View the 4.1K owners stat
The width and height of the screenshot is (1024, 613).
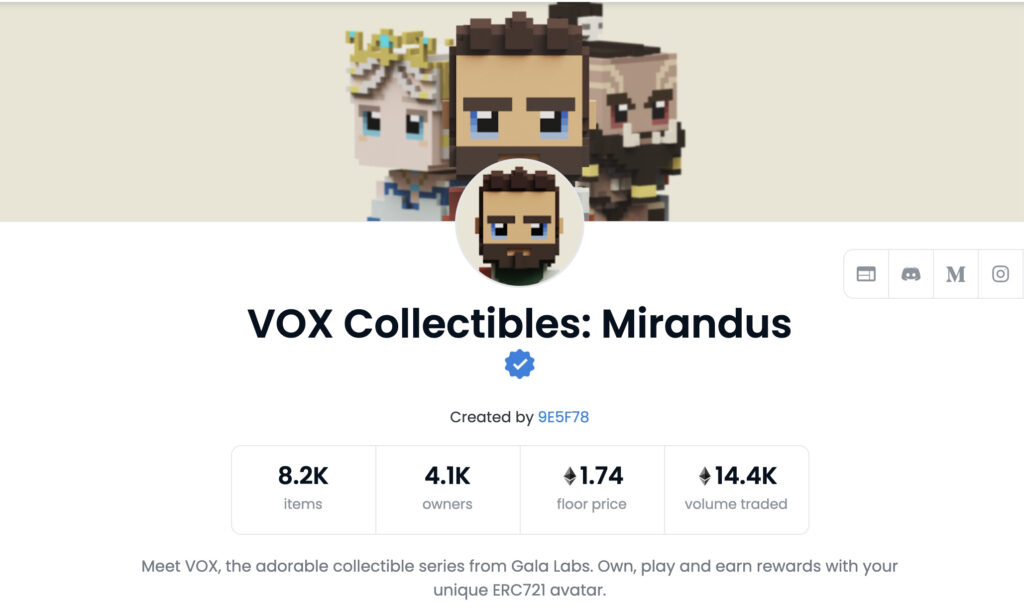point(447,490)
